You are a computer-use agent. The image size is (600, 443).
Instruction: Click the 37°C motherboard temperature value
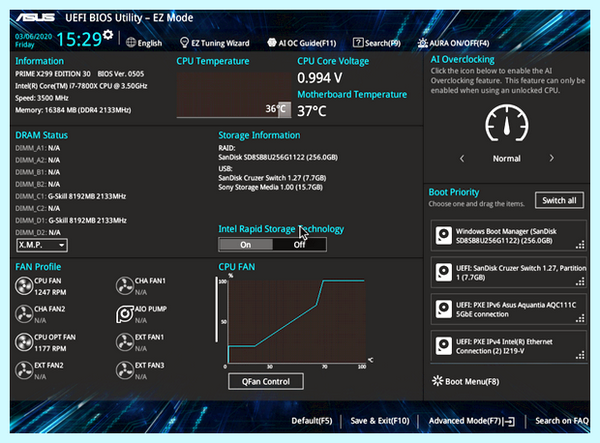312,111
